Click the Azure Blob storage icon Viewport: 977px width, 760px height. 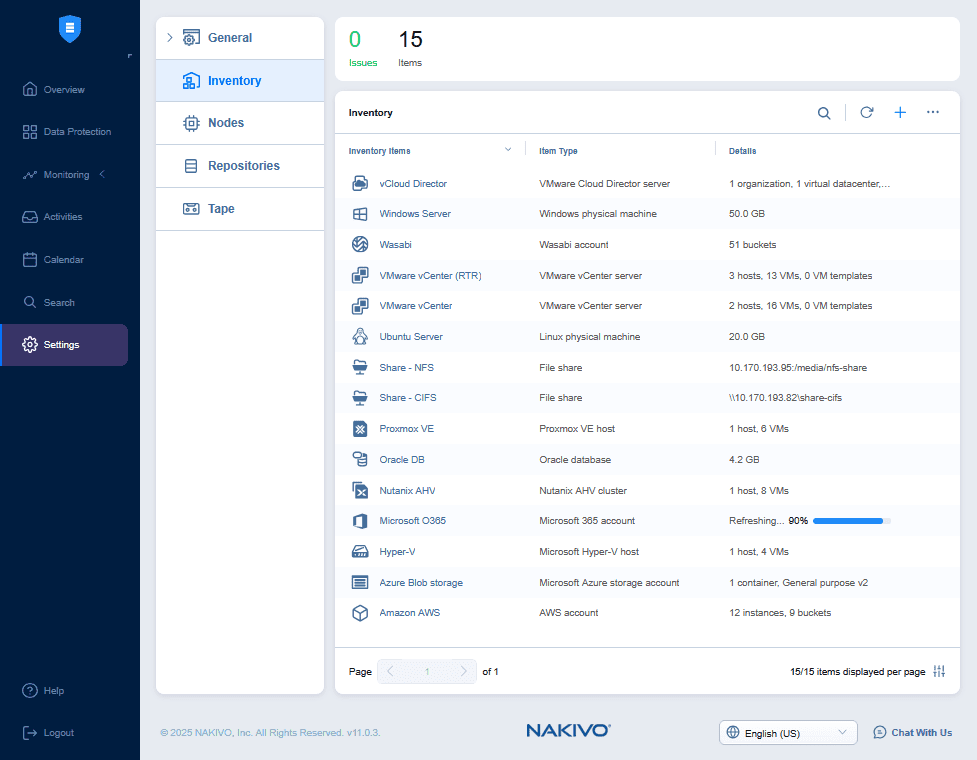(x=360, y=582)
